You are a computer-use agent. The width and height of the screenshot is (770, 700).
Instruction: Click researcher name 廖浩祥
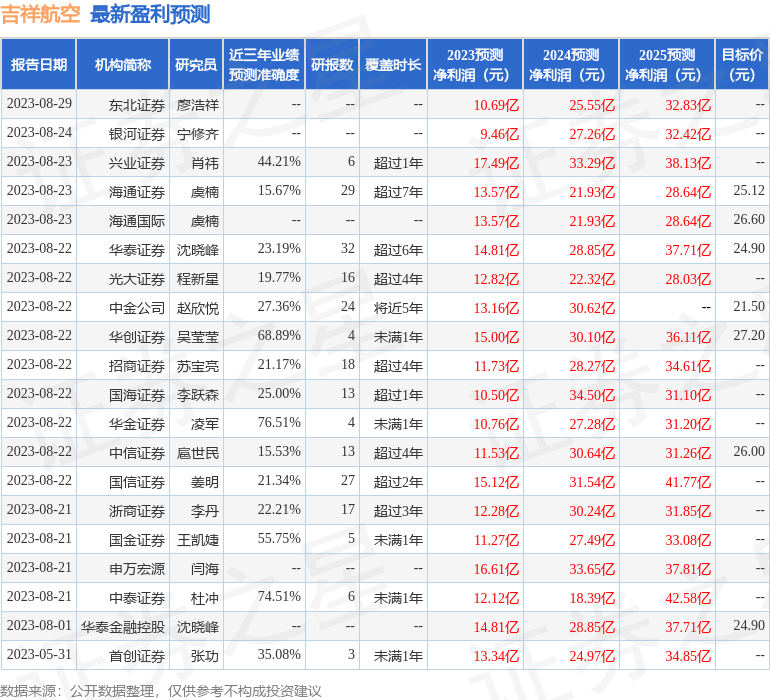pos(197,105)
